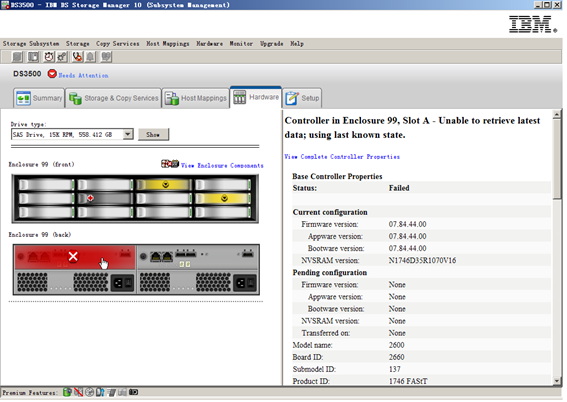Click the 'Pending configuration' heading
The height and width of the screenshot is (402, 567).
point(329,273)
